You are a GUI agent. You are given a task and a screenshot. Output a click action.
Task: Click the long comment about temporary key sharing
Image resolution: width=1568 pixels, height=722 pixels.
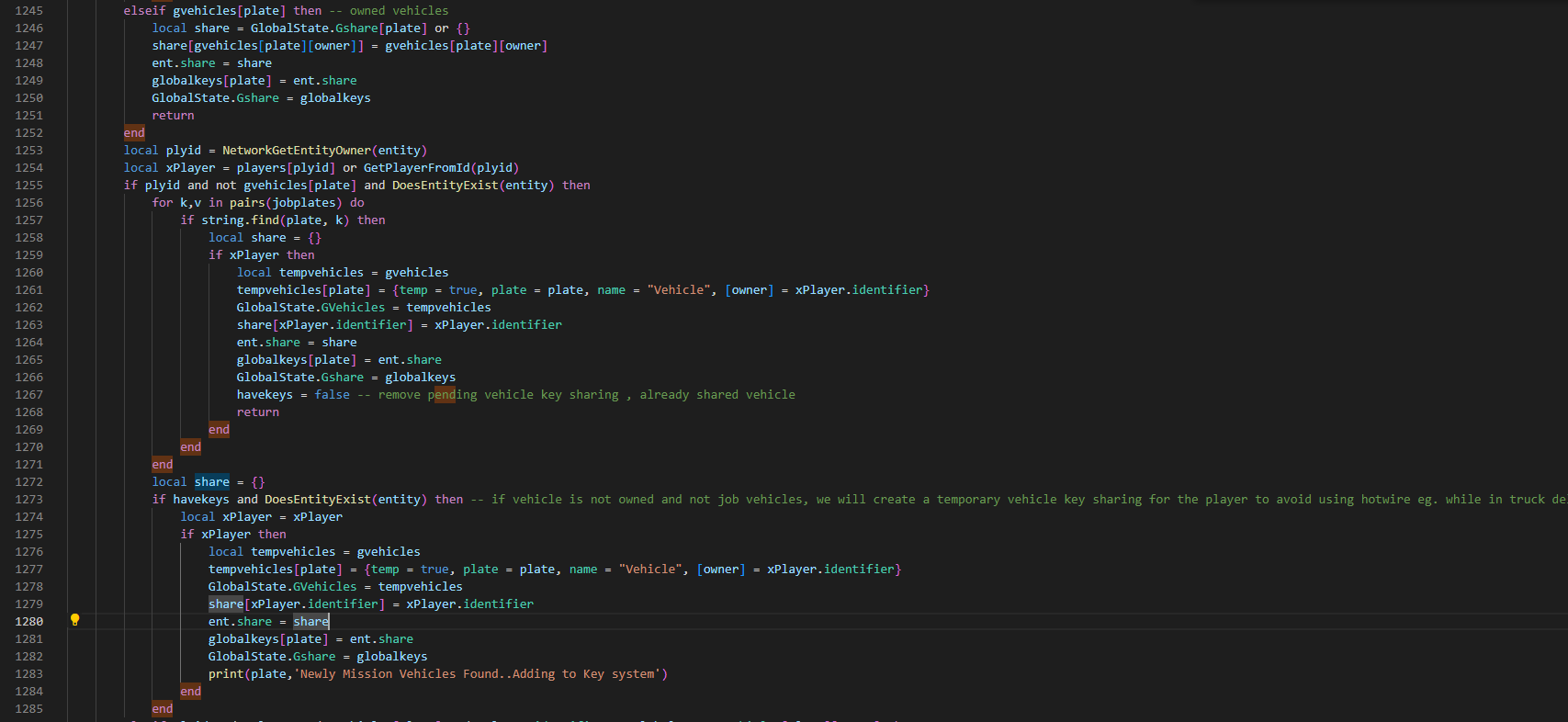click(1019, 500)
